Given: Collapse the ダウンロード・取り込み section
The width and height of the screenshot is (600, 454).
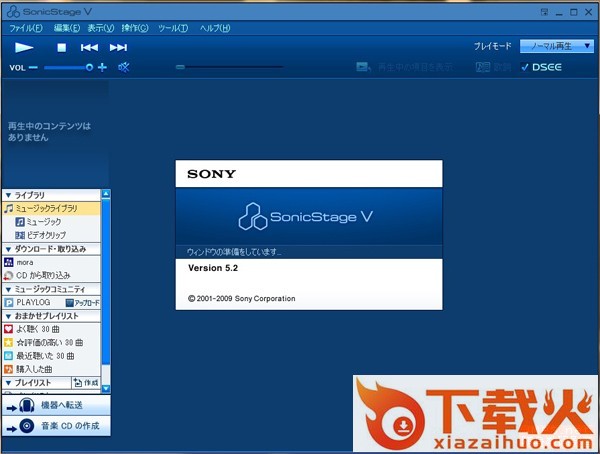Looking at the screenshot, I should click(x=8, y=249).
